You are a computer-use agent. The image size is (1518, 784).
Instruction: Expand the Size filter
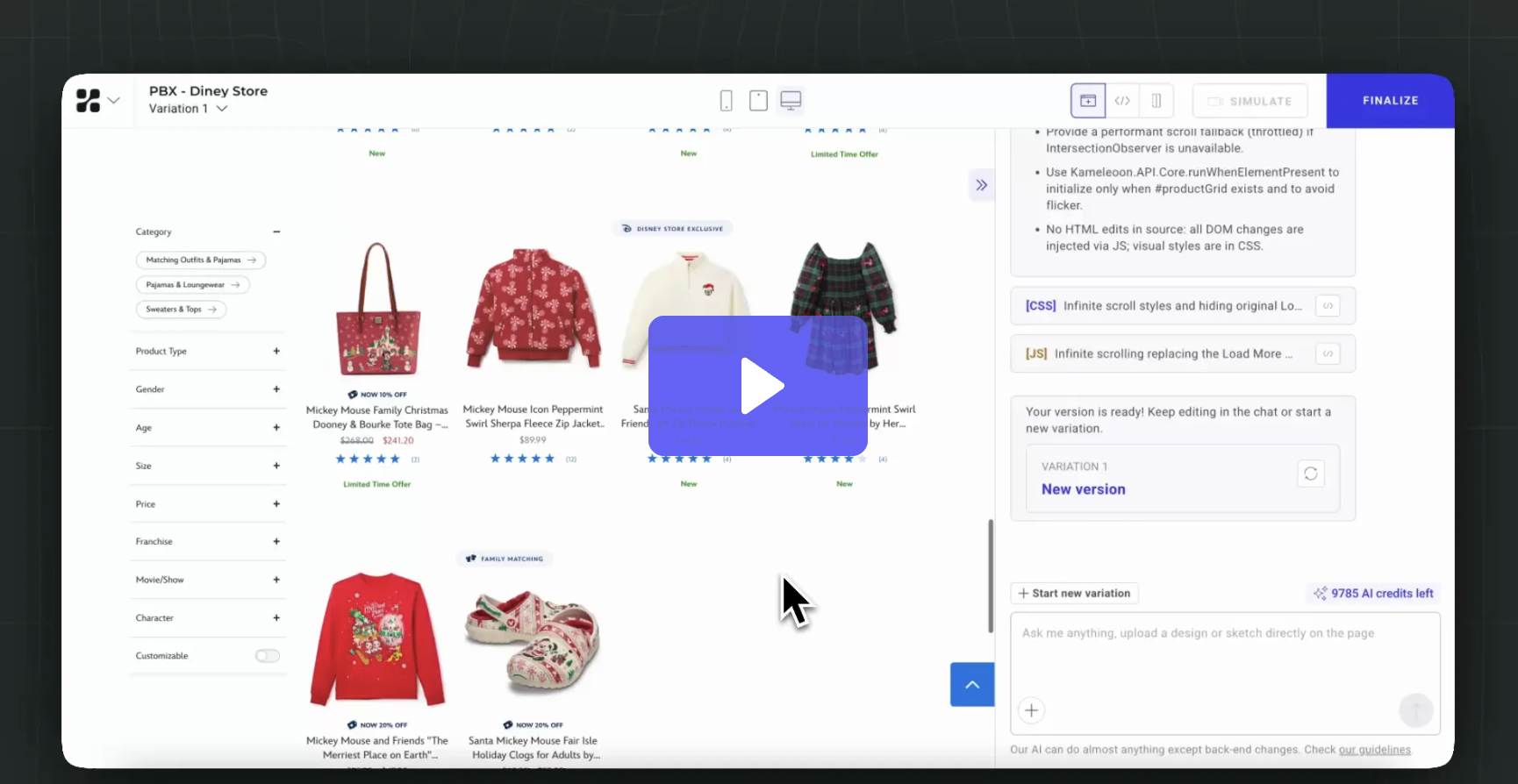pos(276,466)
